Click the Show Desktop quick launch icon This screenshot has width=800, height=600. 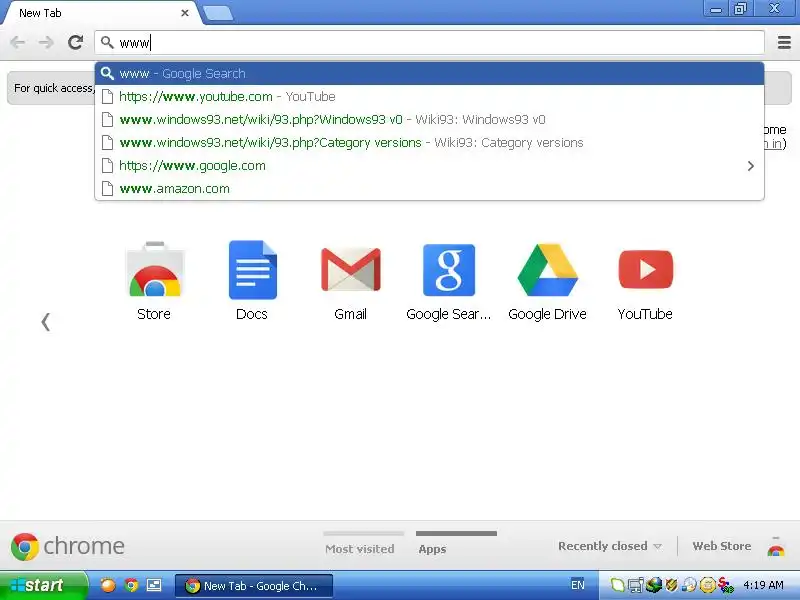tap(154, 585)
